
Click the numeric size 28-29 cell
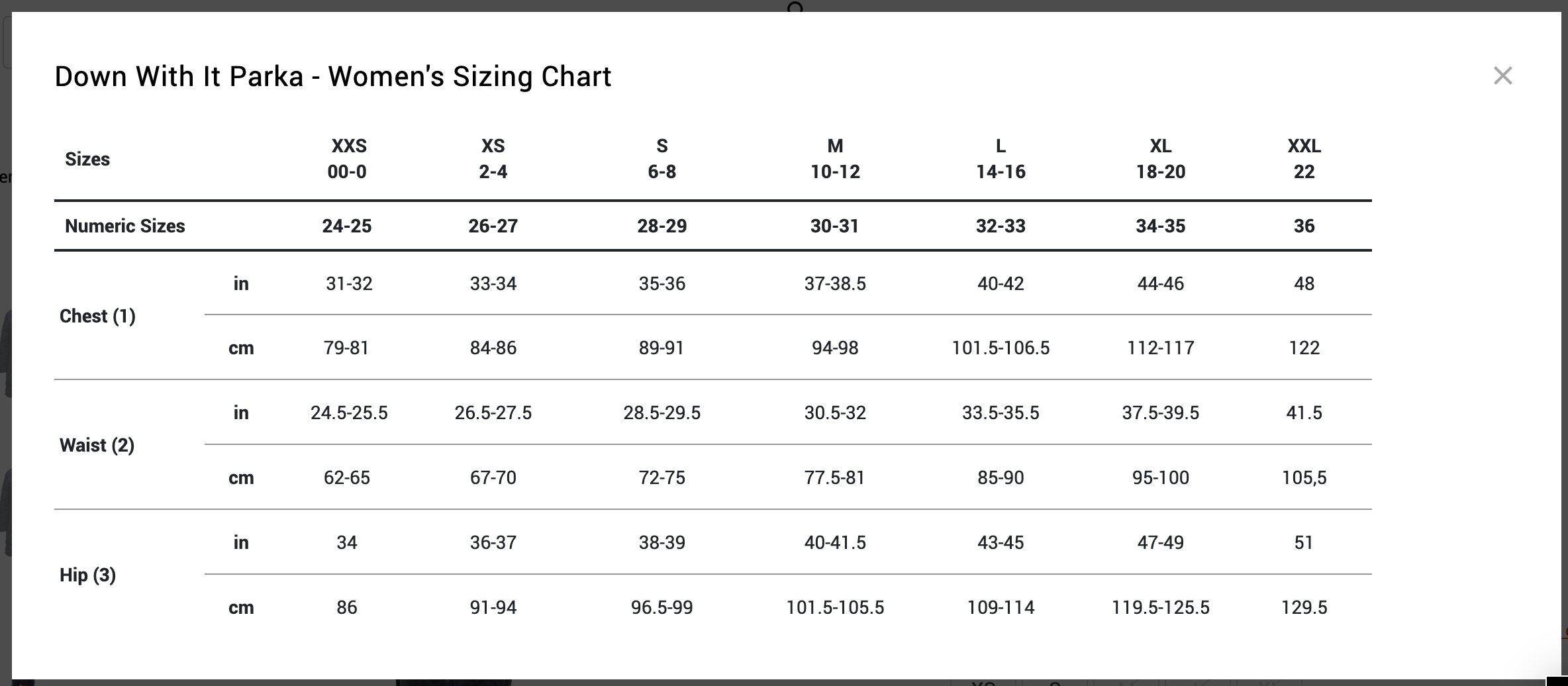tap(662, 226)
